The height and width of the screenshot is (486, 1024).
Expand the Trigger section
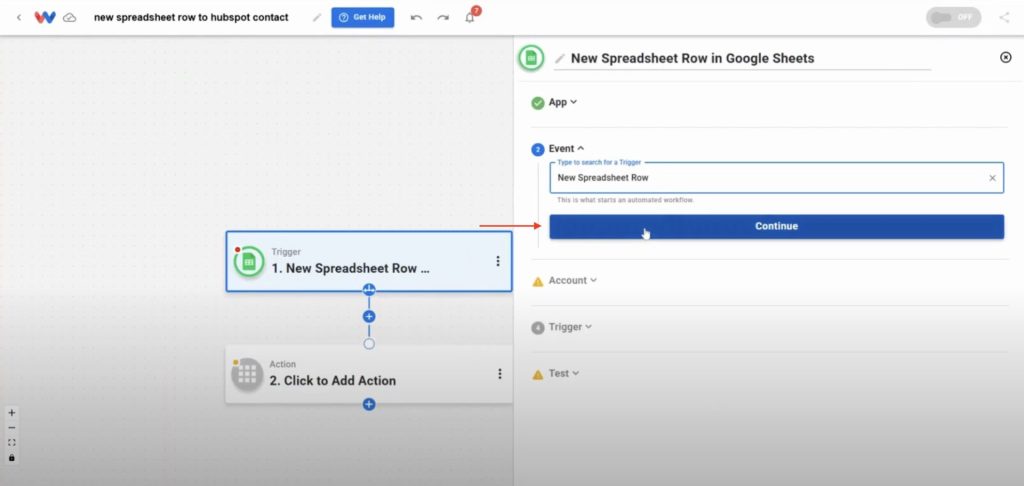tap(569, 327)
